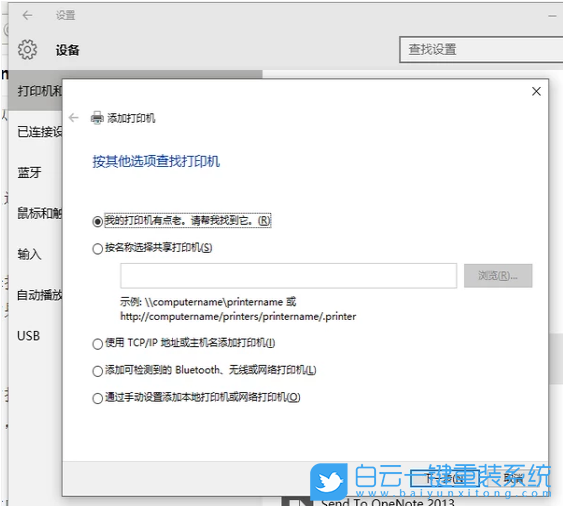Minimize the Settings window
The image size is (563, 506).
pyautogui.click(x=553, y=15)
